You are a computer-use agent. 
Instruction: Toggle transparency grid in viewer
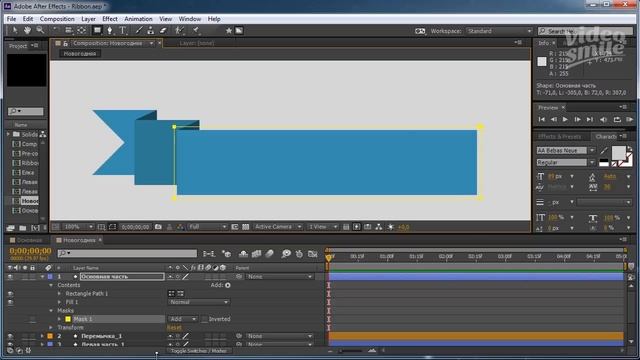(246, 227)
